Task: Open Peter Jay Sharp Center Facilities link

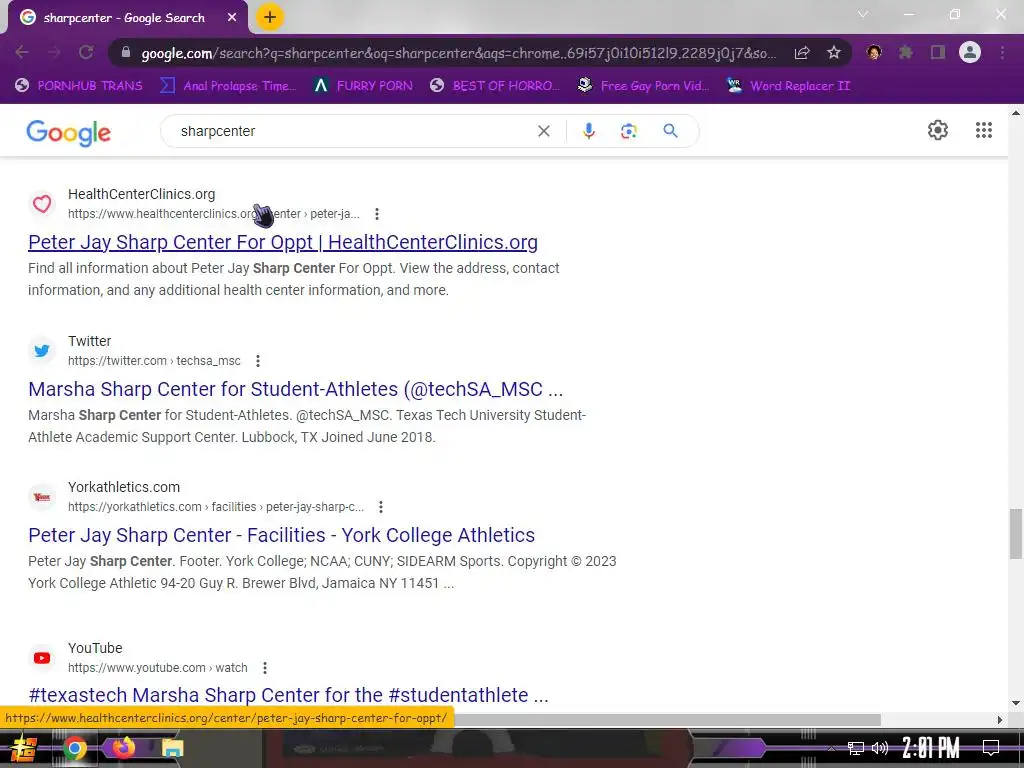Action: 281,535
